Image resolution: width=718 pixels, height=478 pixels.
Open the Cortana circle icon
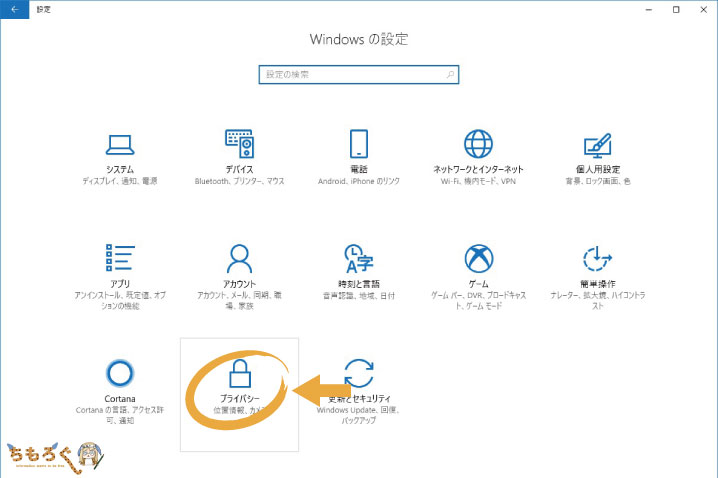pos(120,373)
